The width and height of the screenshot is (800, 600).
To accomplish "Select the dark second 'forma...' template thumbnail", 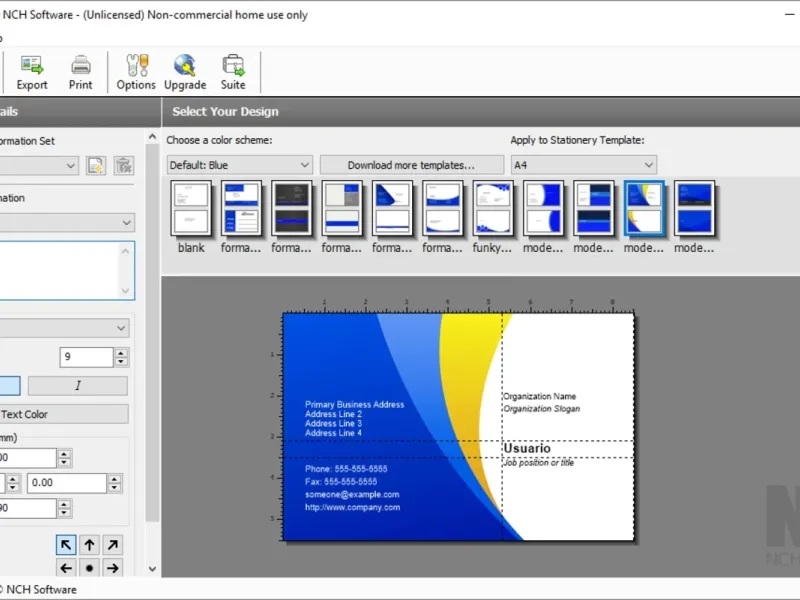I will pyautogui.click(x=291, y=208).
